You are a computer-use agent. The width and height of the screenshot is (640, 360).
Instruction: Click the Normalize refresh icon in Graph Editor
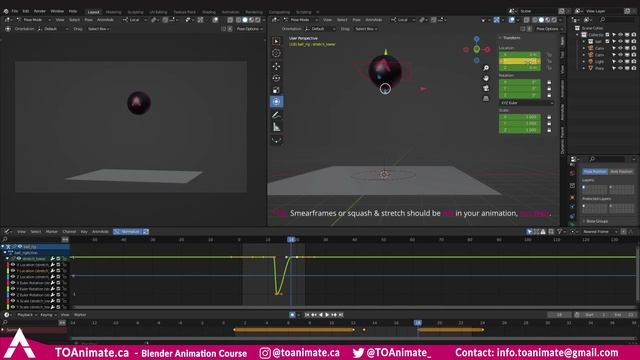pos(146,232)
